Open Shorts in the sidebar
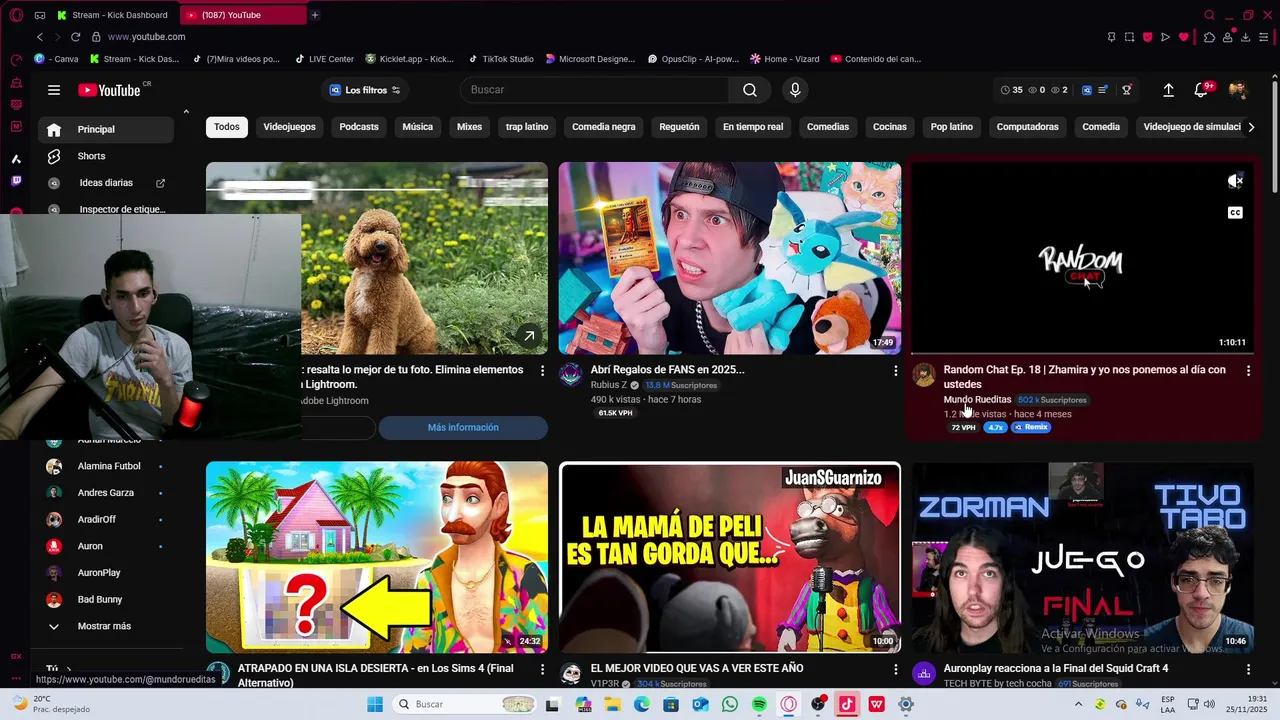Screen dimensions: 1280x720 106,156
